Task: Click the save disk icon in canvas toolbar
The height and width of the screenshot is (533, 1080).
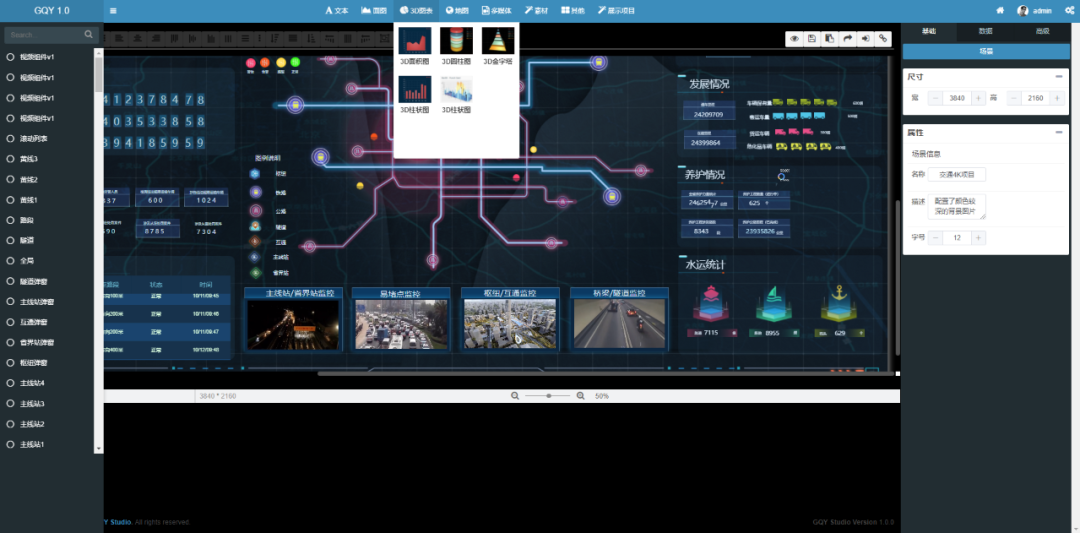Action: (x=812, y=39)
